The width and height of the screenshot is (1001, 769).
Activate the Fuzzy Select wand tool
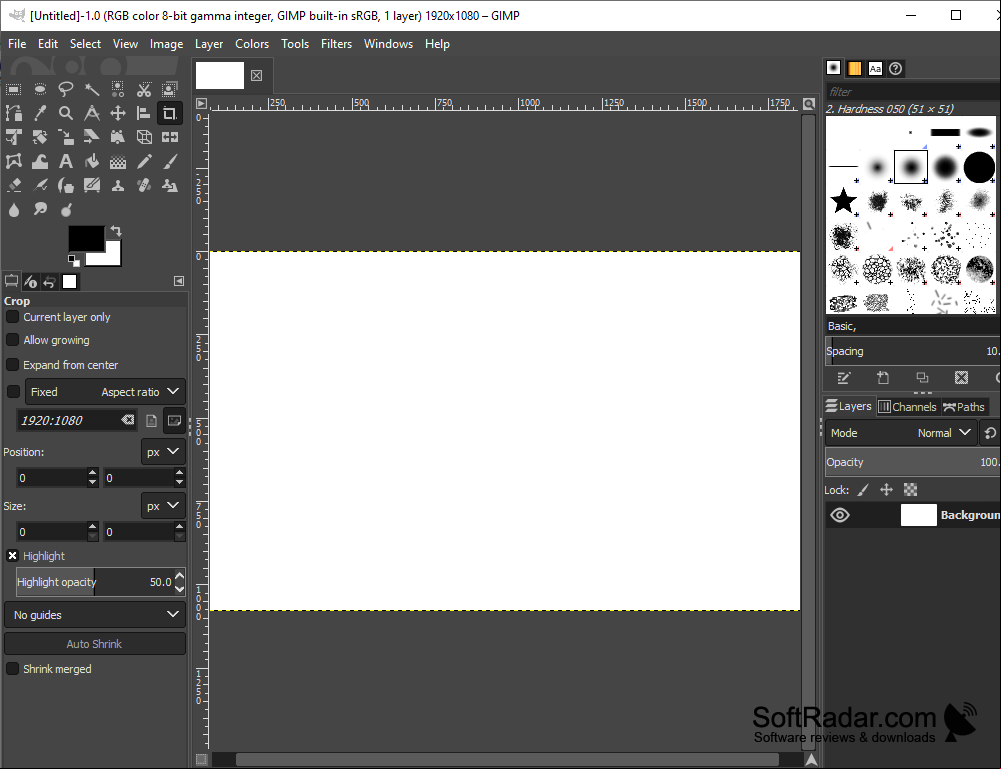click(92, 89)
